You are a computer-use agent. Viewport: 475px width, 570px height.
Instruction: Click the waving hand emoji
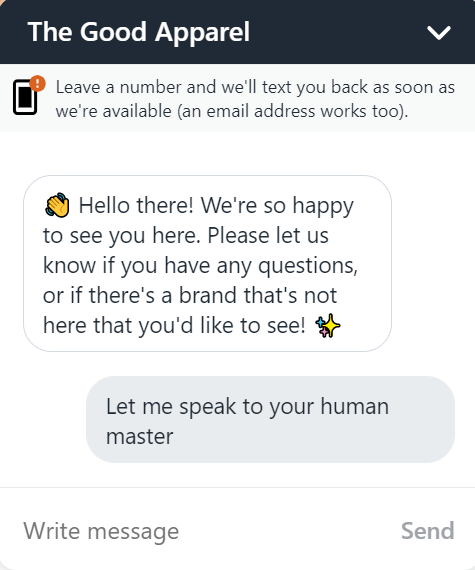[x=57, y=205]
